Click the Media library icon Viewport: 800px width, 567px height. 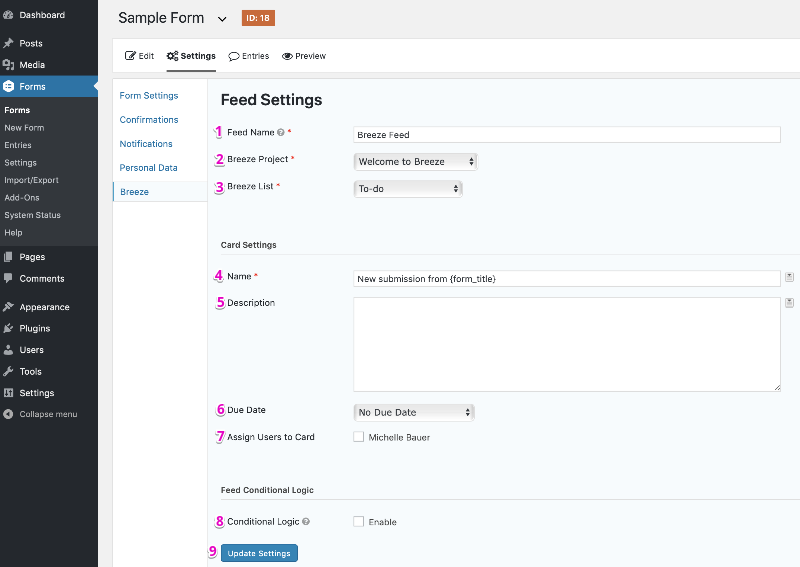pos(8,65)
